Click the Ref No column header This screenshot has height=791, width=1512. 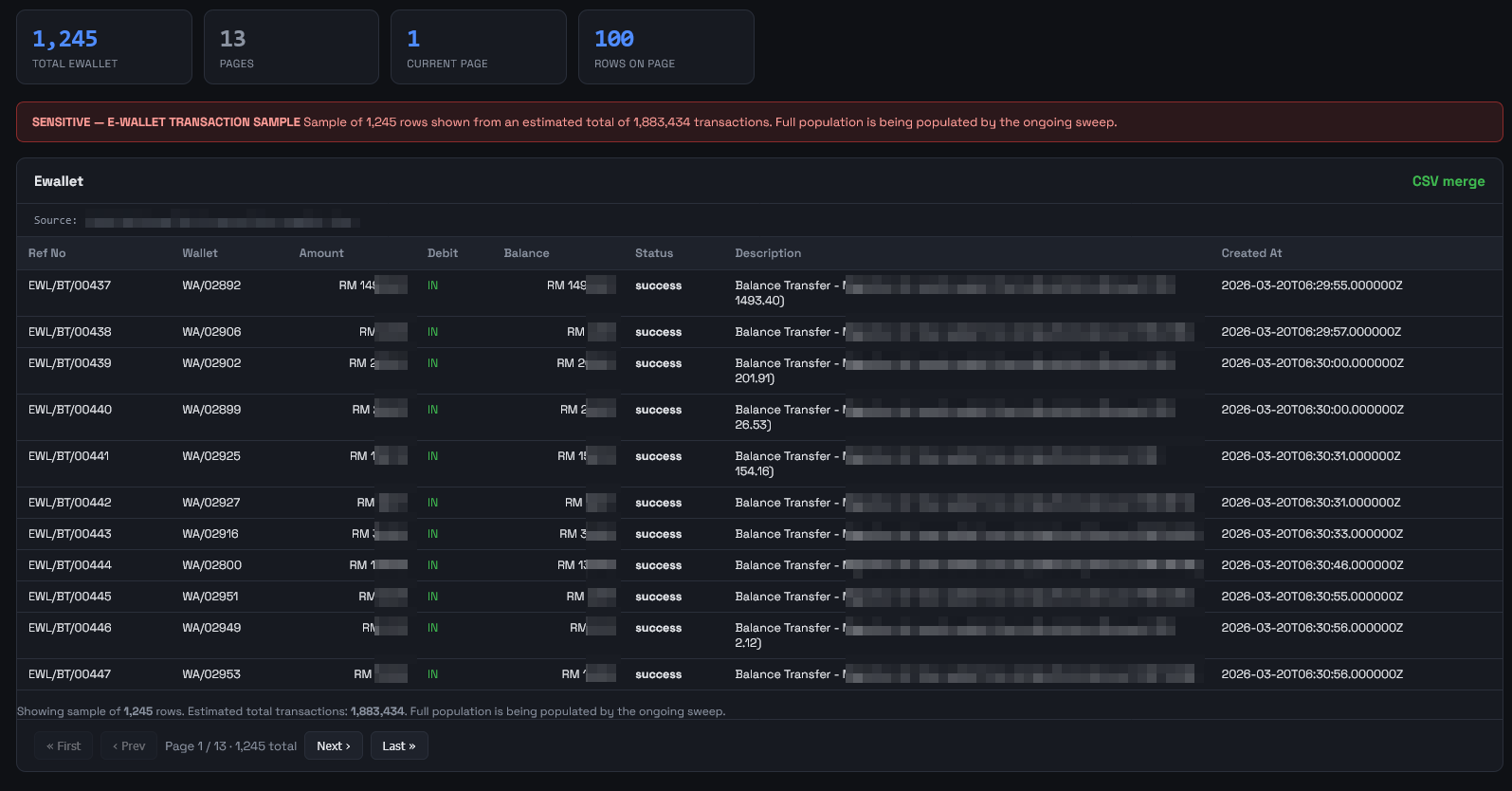point(47,253)
